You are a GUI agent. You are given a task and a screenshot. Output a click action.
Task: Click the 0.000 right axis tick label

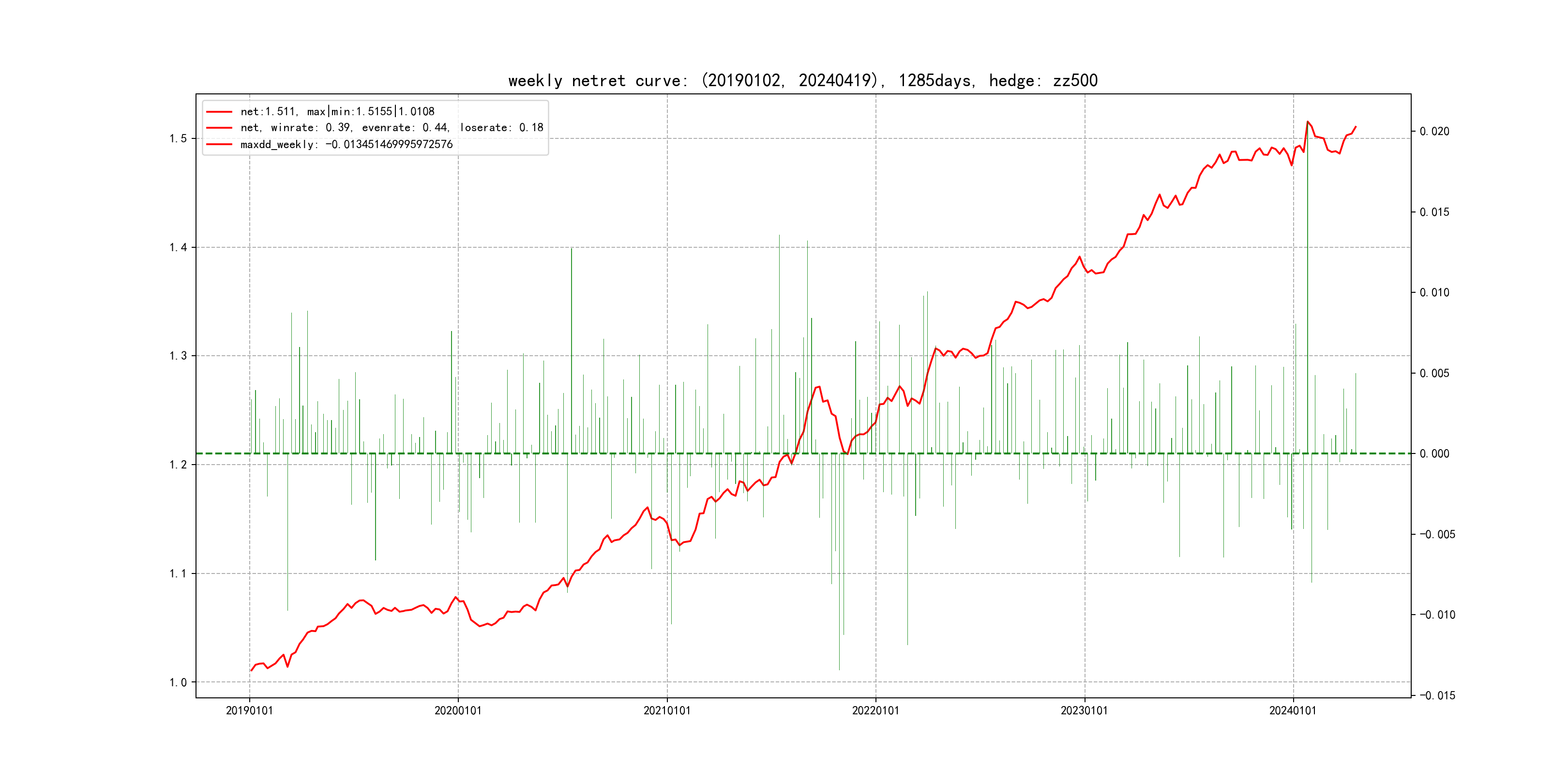point(1434,453)
